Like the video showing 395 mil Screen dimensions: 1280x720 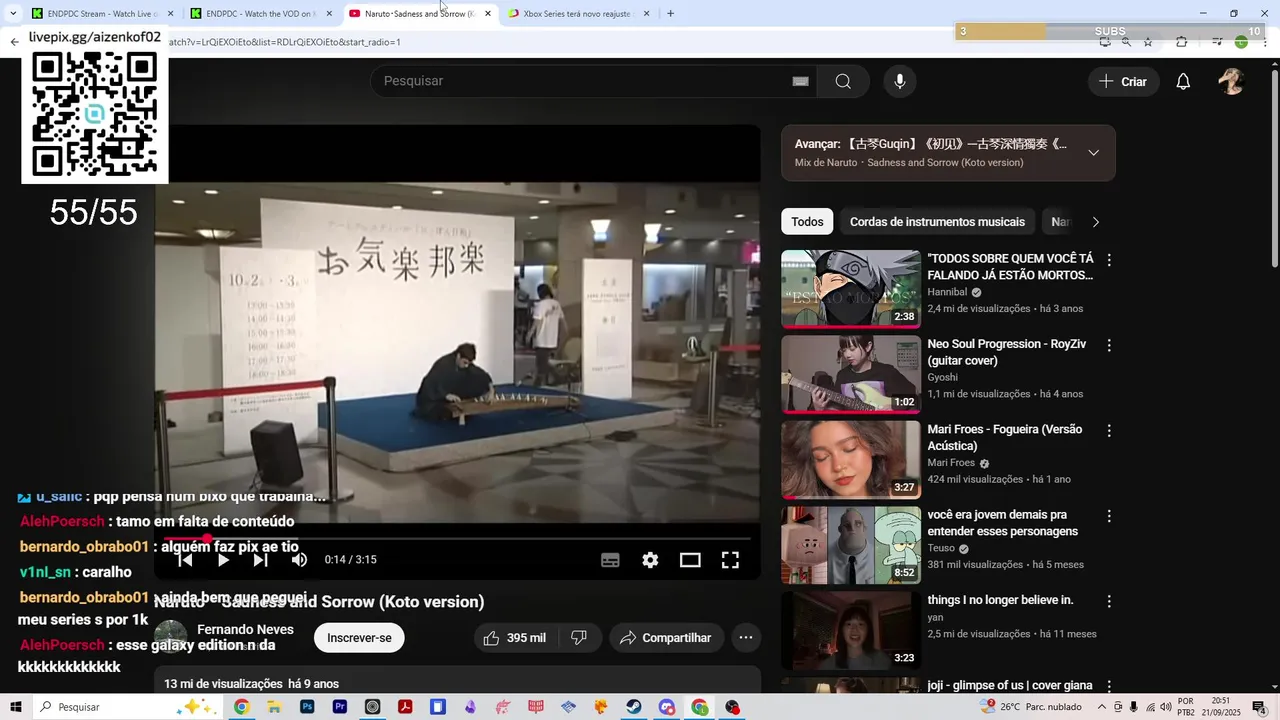point(514,638)
